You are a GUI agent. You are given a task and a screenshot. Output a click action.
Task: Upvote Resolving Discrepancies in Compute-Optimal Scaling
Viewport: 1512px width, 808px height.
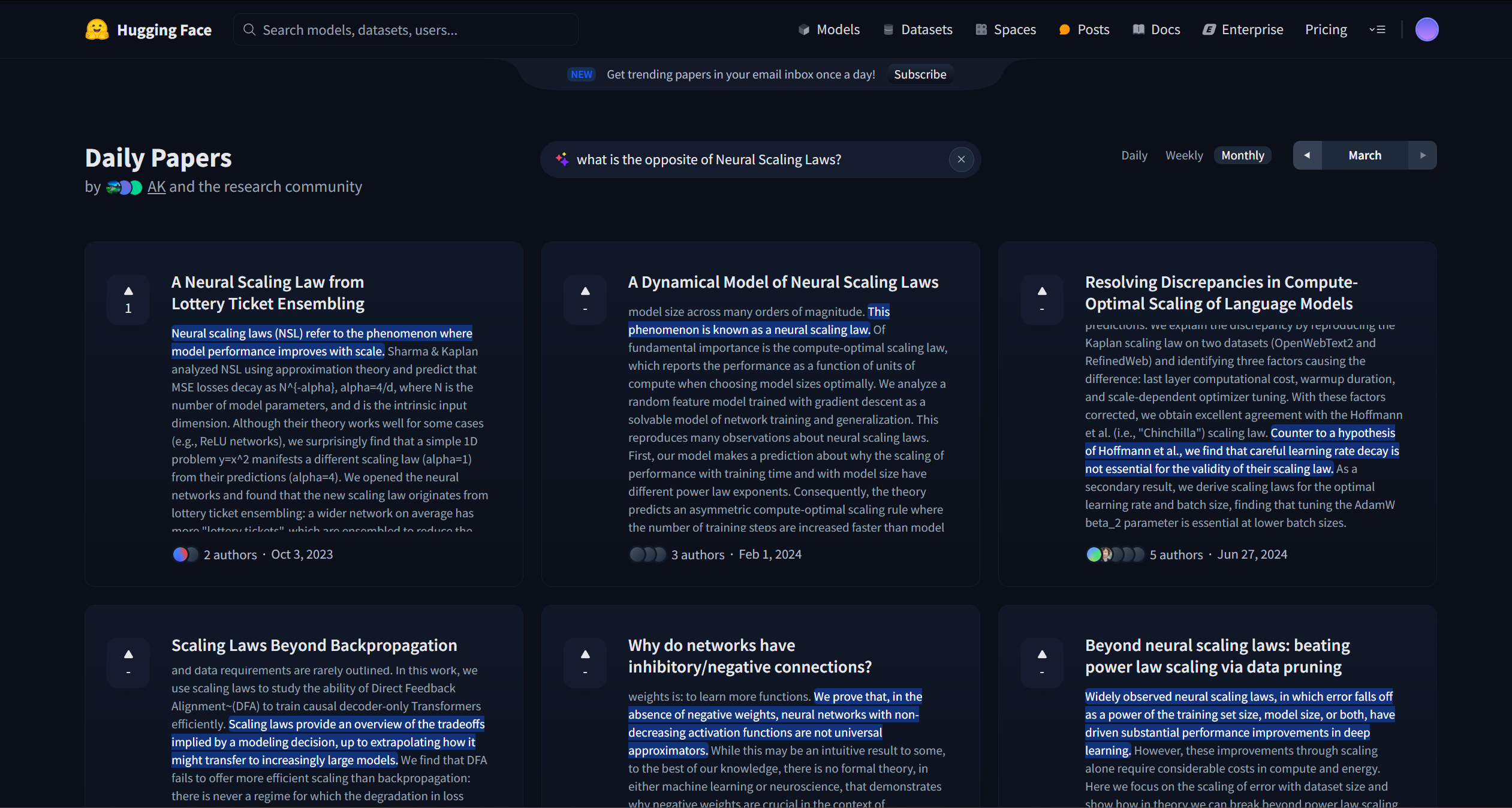1042,299
